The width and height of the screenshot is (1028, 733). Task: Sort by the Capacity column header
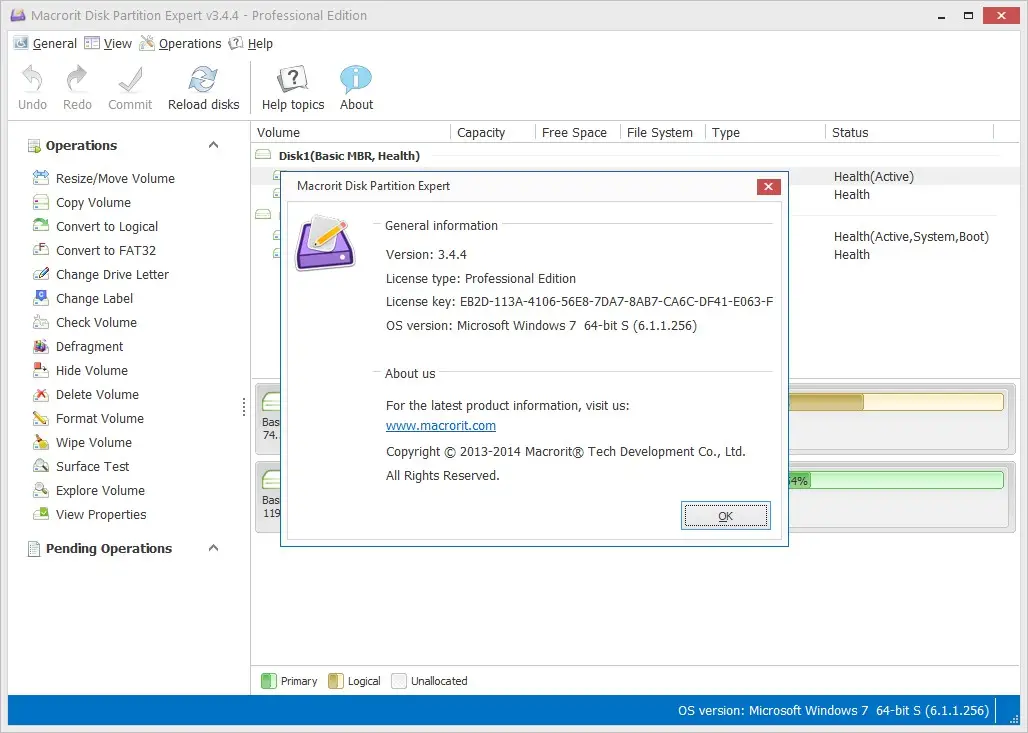pos(493,132)
